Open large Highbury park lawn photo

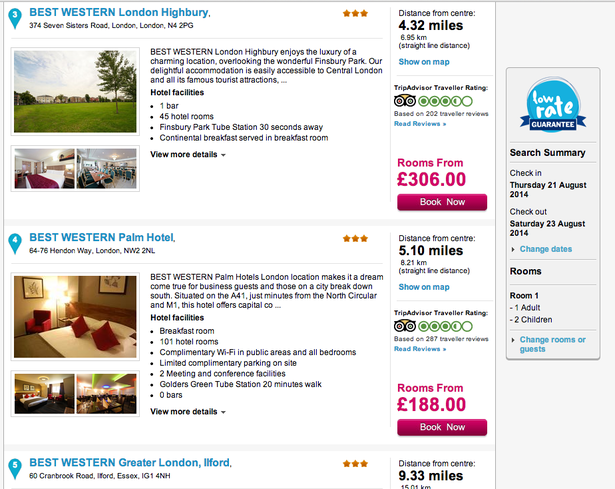click(x=76, y=92)
